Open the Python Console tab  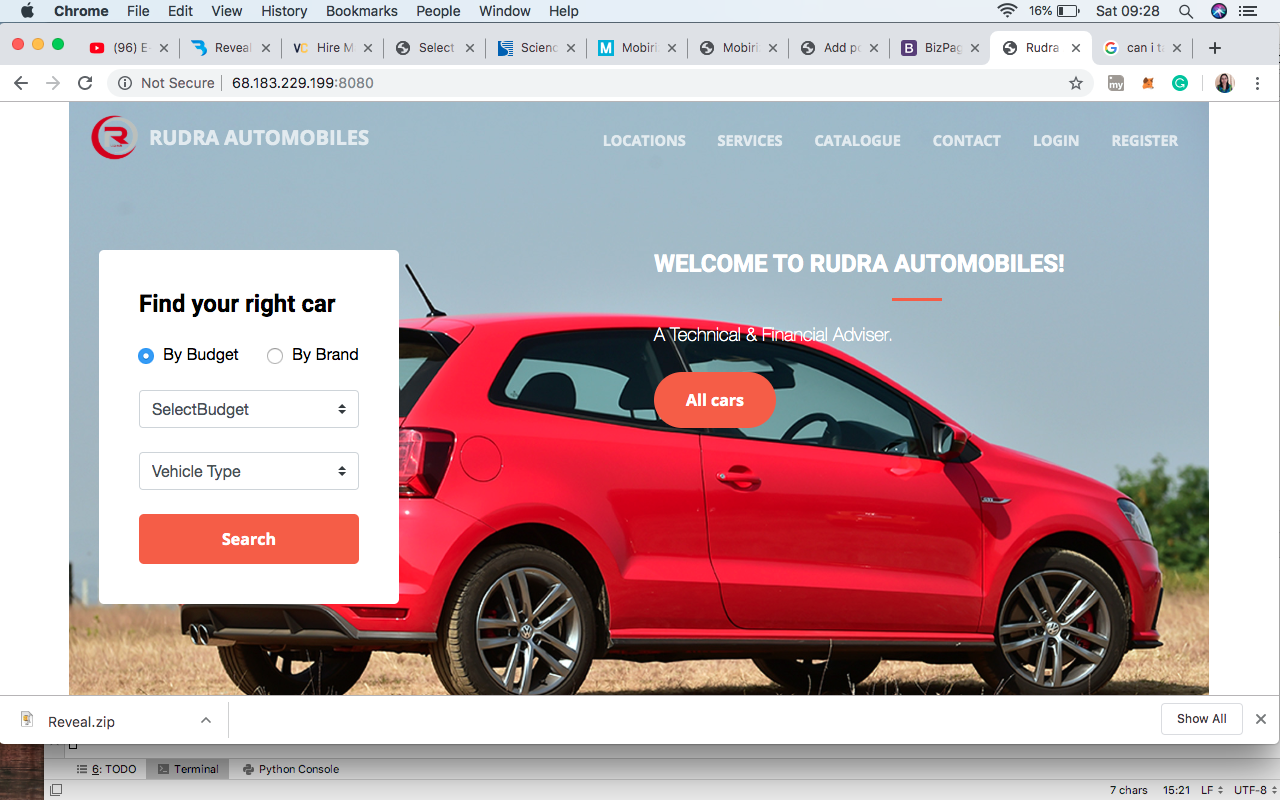(x=290, y=769)
